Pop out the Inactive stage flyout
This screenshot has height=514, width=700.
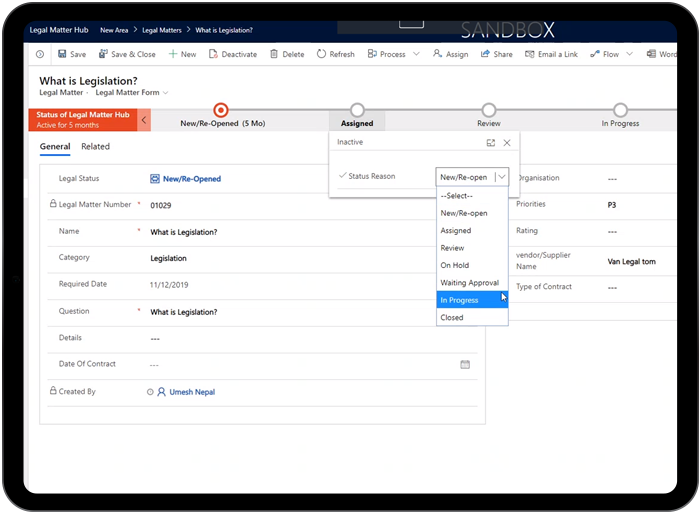click(x=491, y=143)
